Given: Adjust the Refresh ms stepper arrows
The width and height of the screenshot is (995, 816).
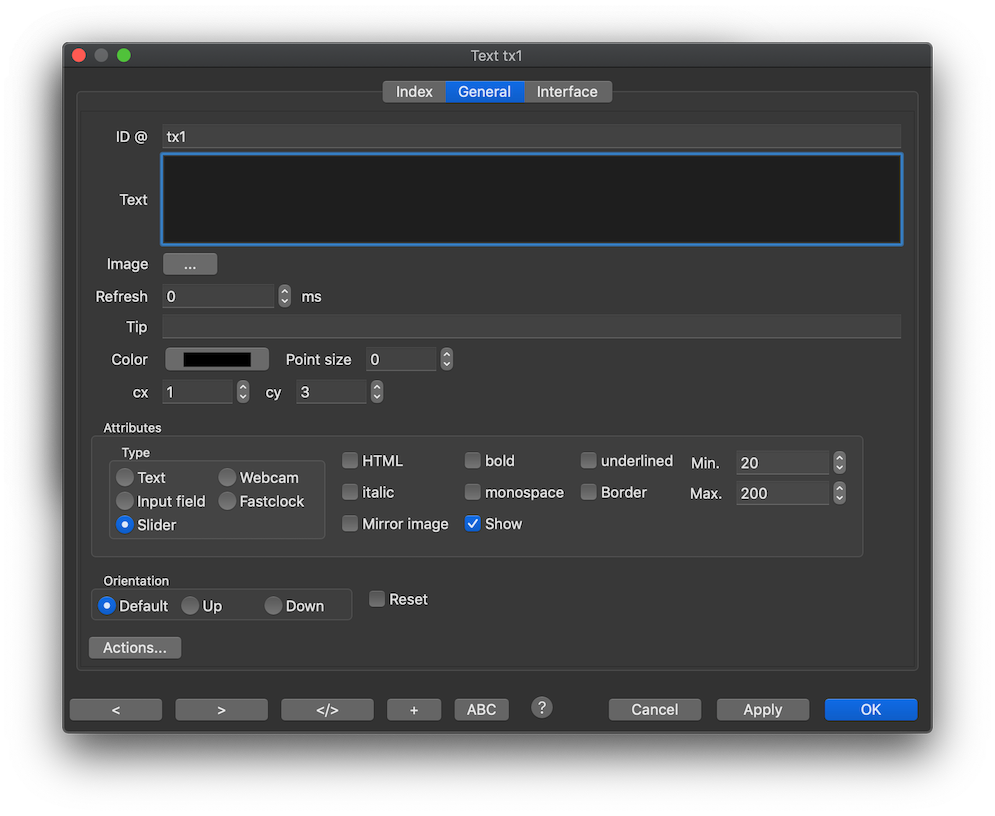Looking at the screenshot, I should tap(285, 296).
